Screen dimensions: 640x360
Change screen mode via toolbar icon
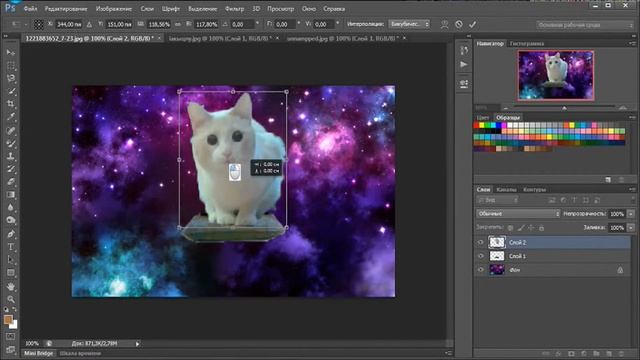[11, 349]
